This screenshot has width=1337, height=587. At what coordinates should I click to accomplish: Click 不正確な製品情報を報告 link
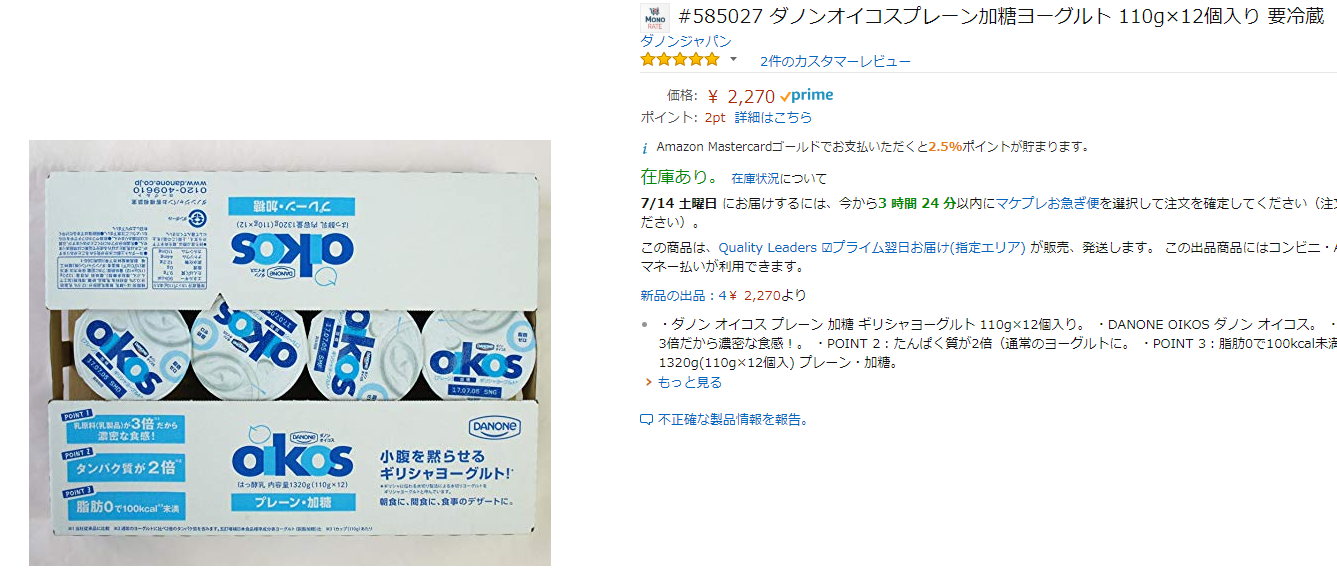pyautogui.click(x=732, y=420)
